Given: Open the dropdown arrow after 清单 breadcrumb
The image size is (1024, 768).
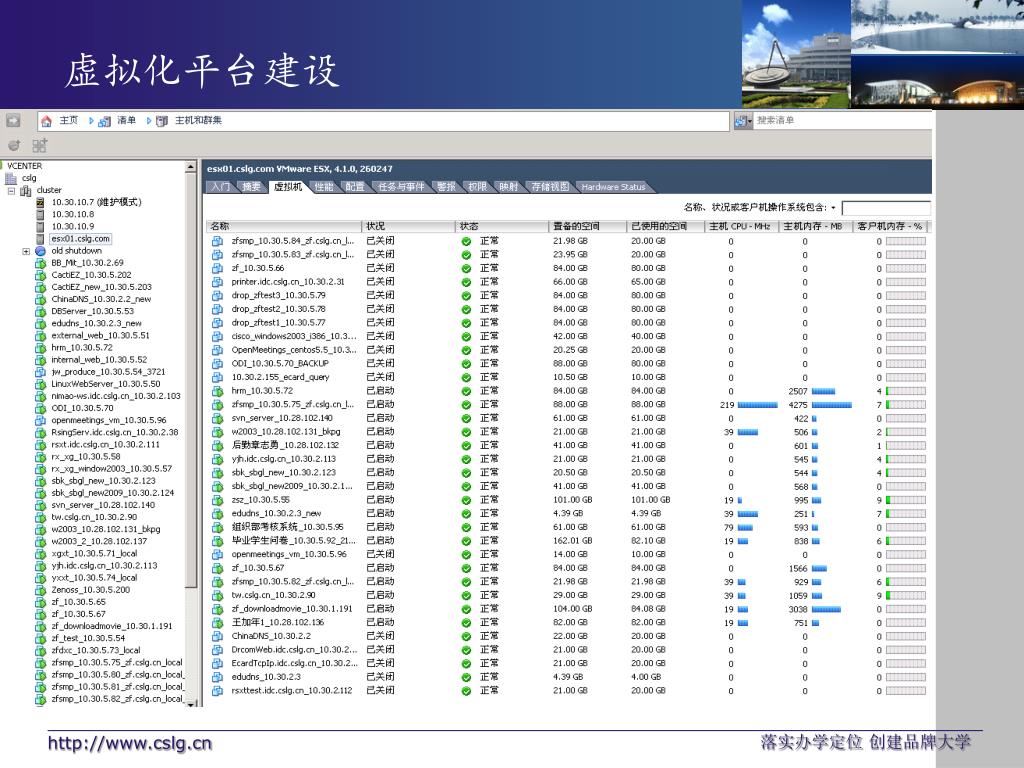Looking at the screenshot, I should pyautogui.click(x=148, y=121).
